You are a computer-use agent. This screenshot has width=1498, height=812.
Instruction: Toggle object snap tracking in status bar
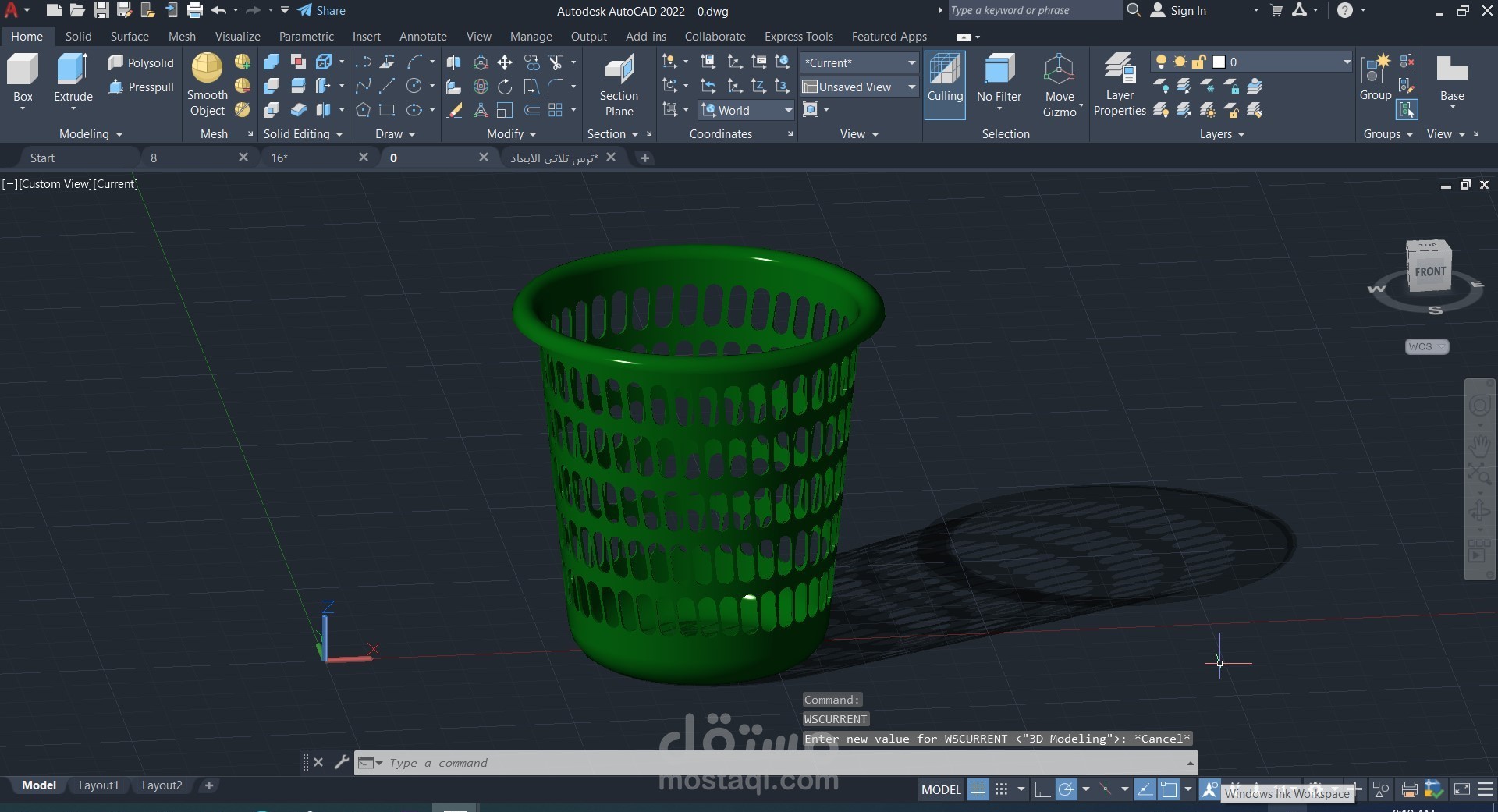pos(1145,789)
